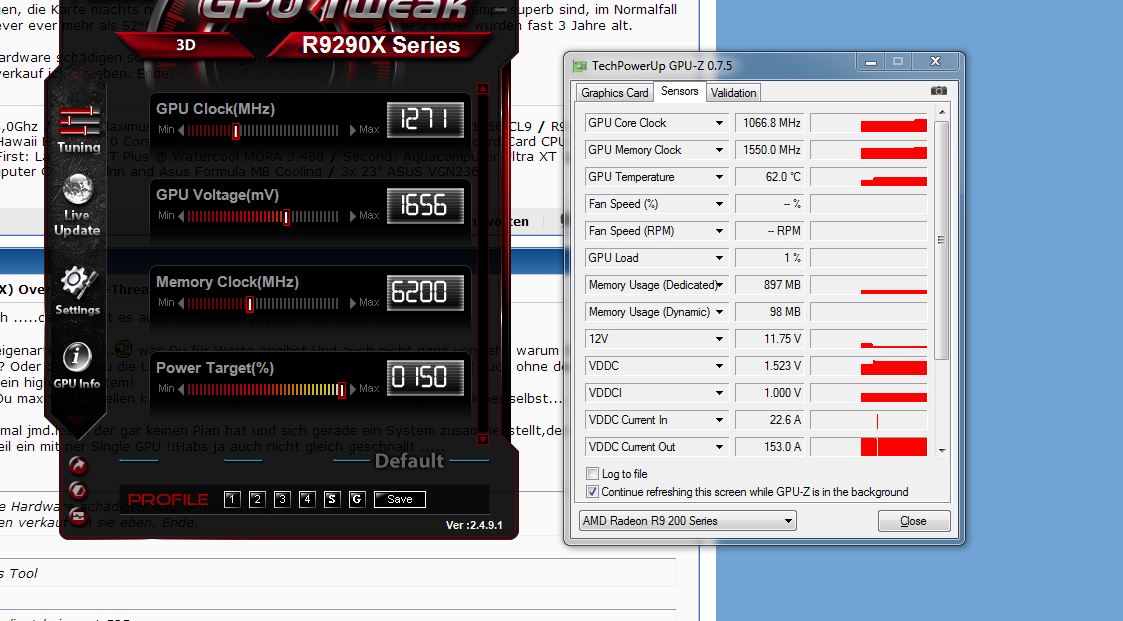
Task: Click the red hexagon round icon
Action: coord(78,491)
